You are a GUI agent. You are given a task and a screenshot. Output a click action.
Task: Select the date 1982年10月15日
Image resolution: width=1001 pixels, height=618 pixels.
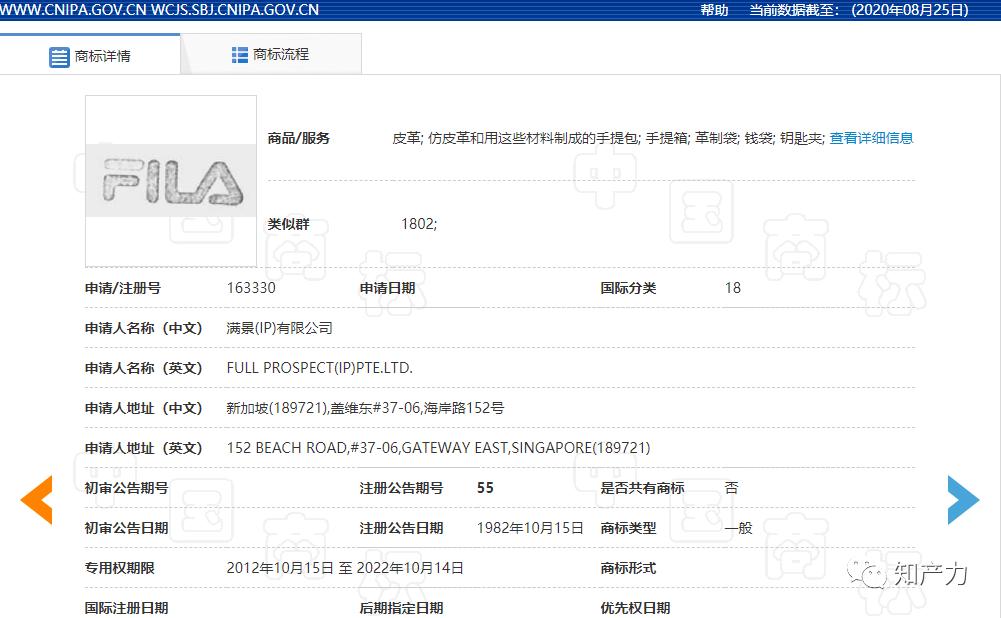click(531, 528)
